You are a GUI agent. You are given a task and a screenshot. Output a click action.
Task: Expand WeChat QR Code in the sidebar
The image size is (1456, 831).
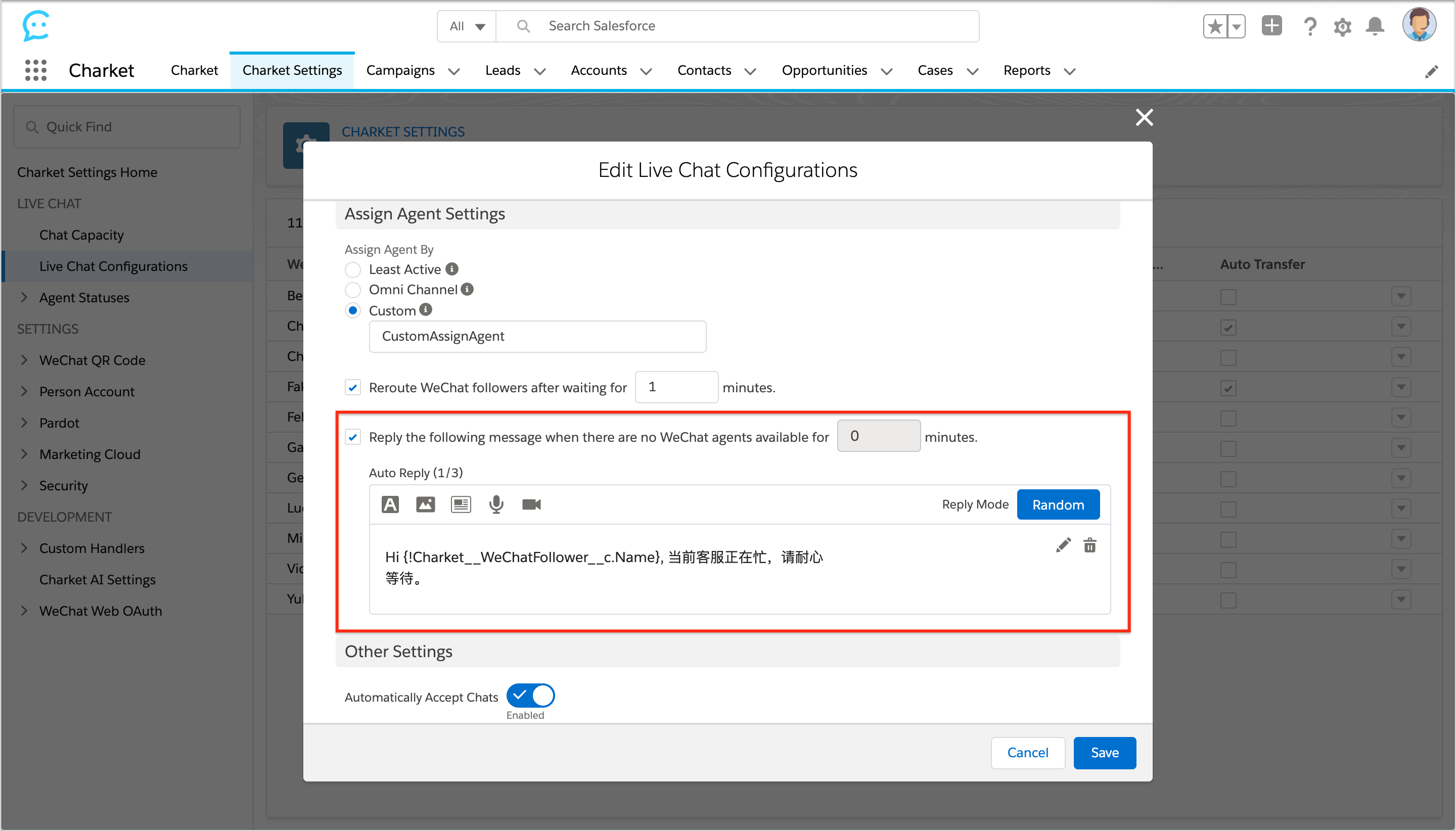coord(24,360)
